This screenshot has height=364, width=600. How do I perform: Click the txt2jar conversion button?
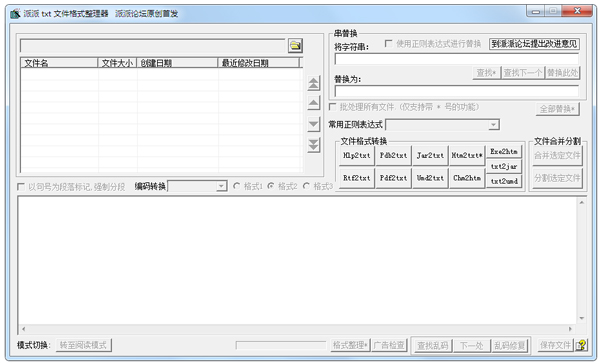[x=504, y=166]
